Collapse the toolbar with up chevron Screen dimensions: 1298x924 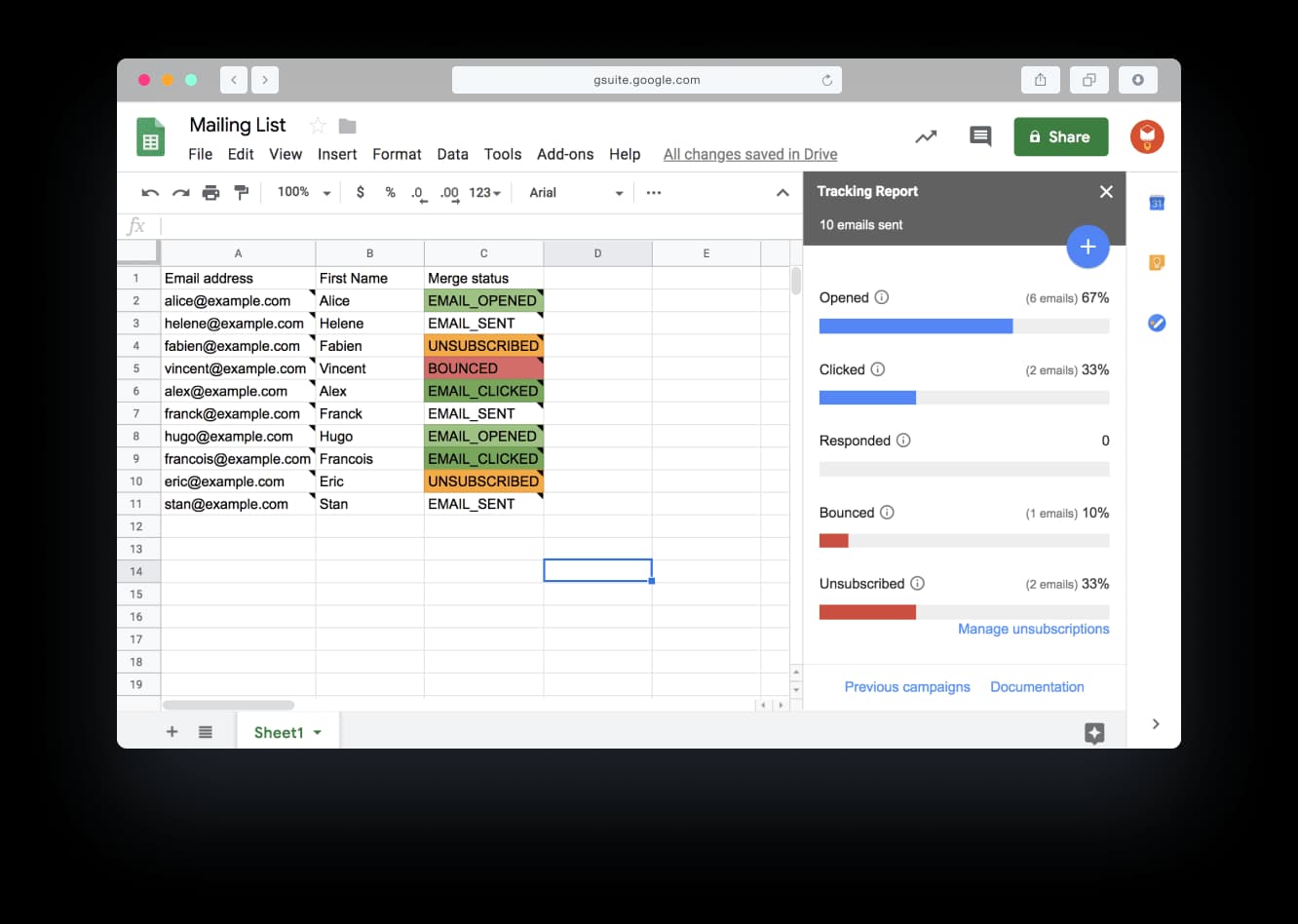click(x=783, y=193)
